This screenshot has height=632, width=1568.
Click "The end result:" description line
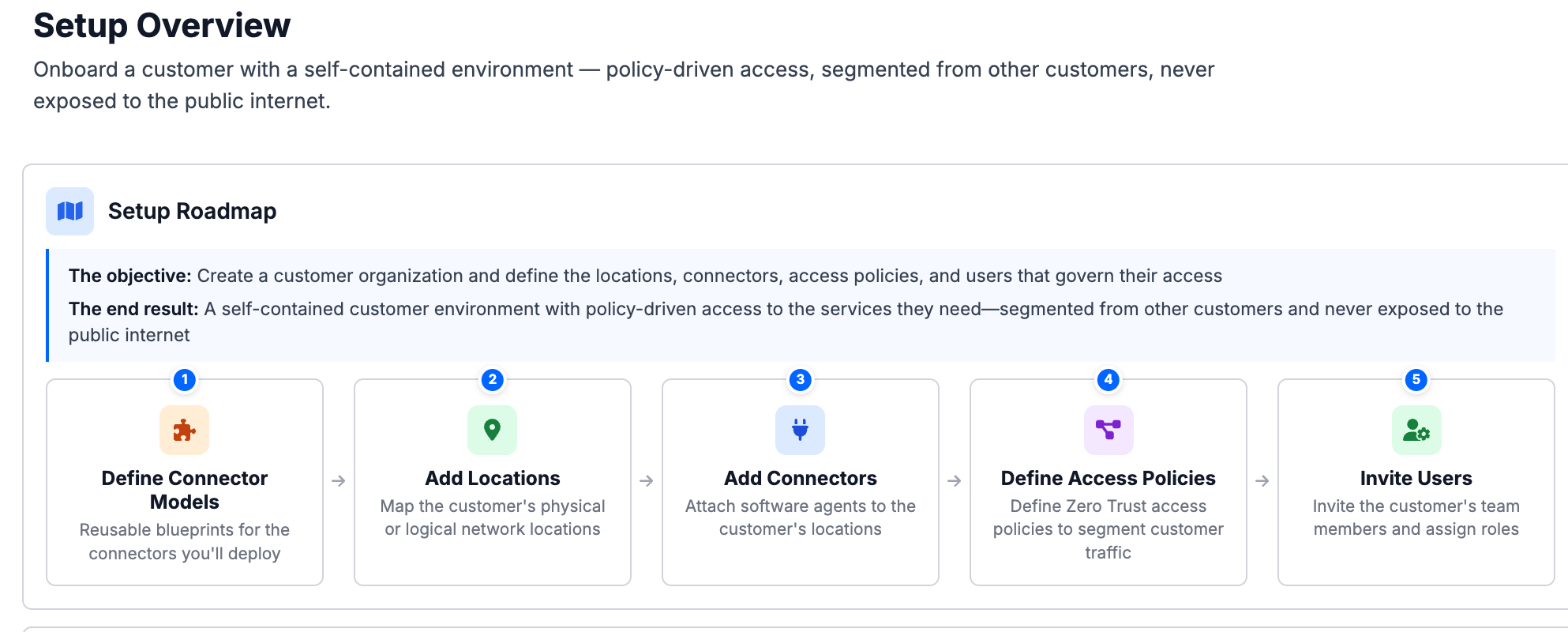786,322
